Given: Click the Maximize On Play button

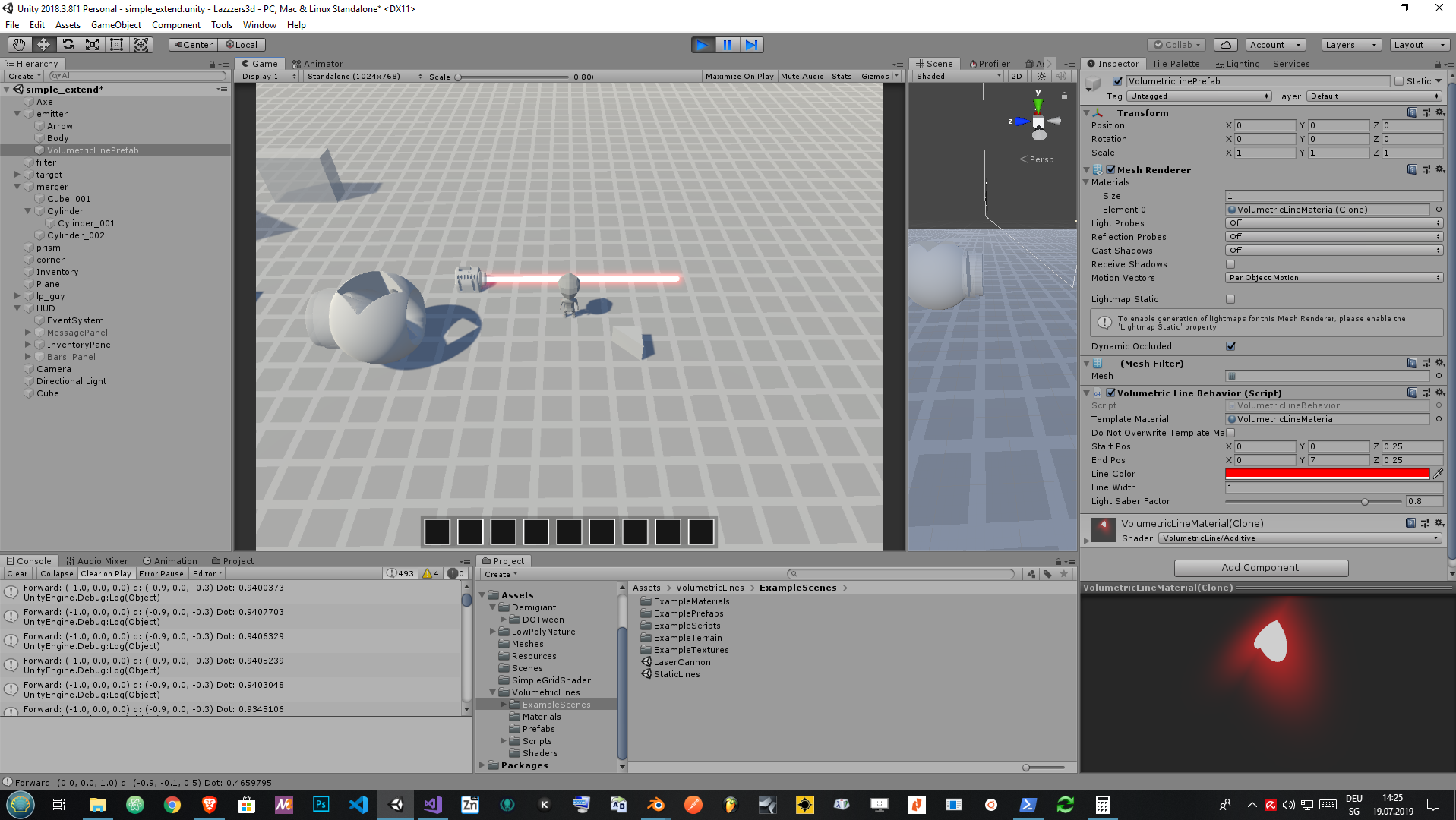Looking at the screenshot, I should tap(739, 77).
